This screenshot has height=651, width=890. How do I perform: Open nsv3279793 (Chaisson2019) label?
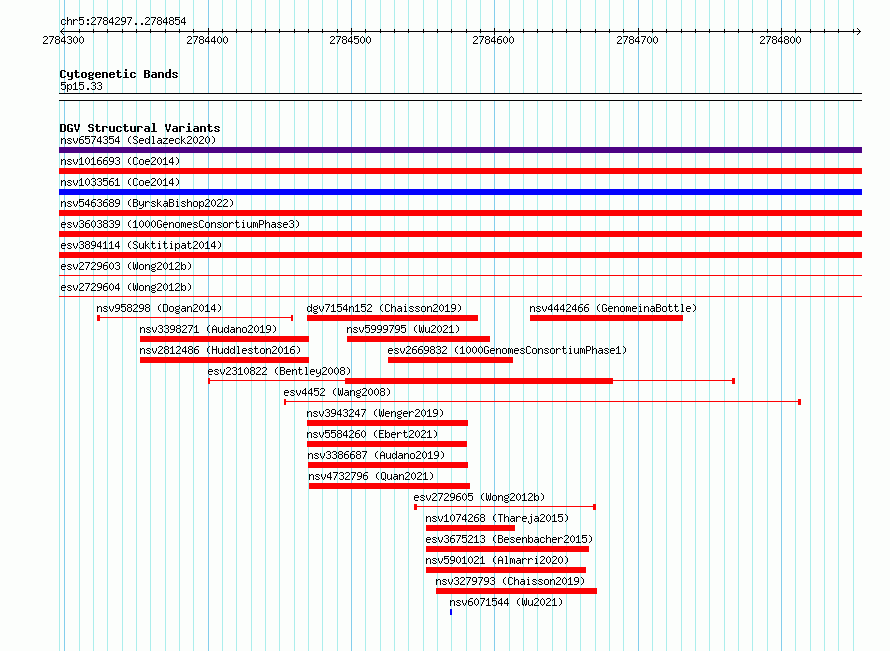[510, 581]
